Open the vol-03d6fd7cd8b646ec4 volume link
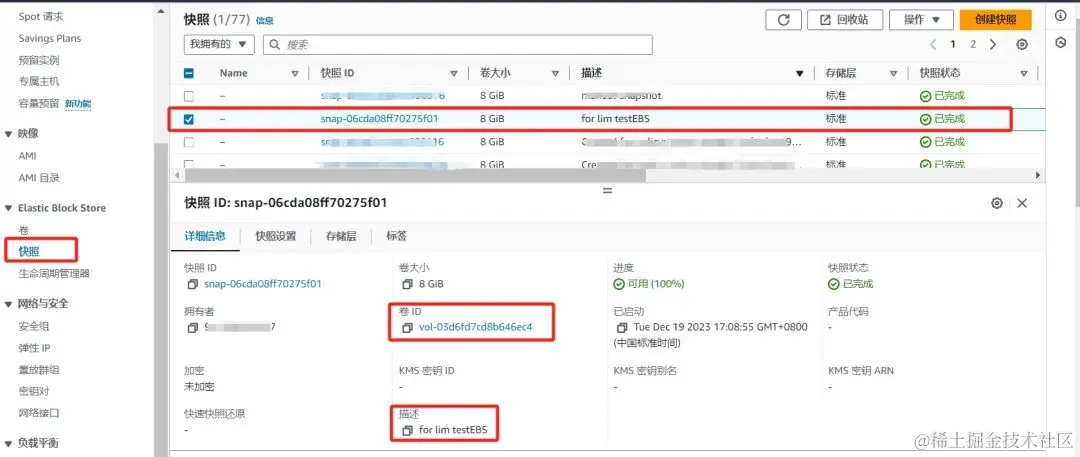 (x=475, y=327)
